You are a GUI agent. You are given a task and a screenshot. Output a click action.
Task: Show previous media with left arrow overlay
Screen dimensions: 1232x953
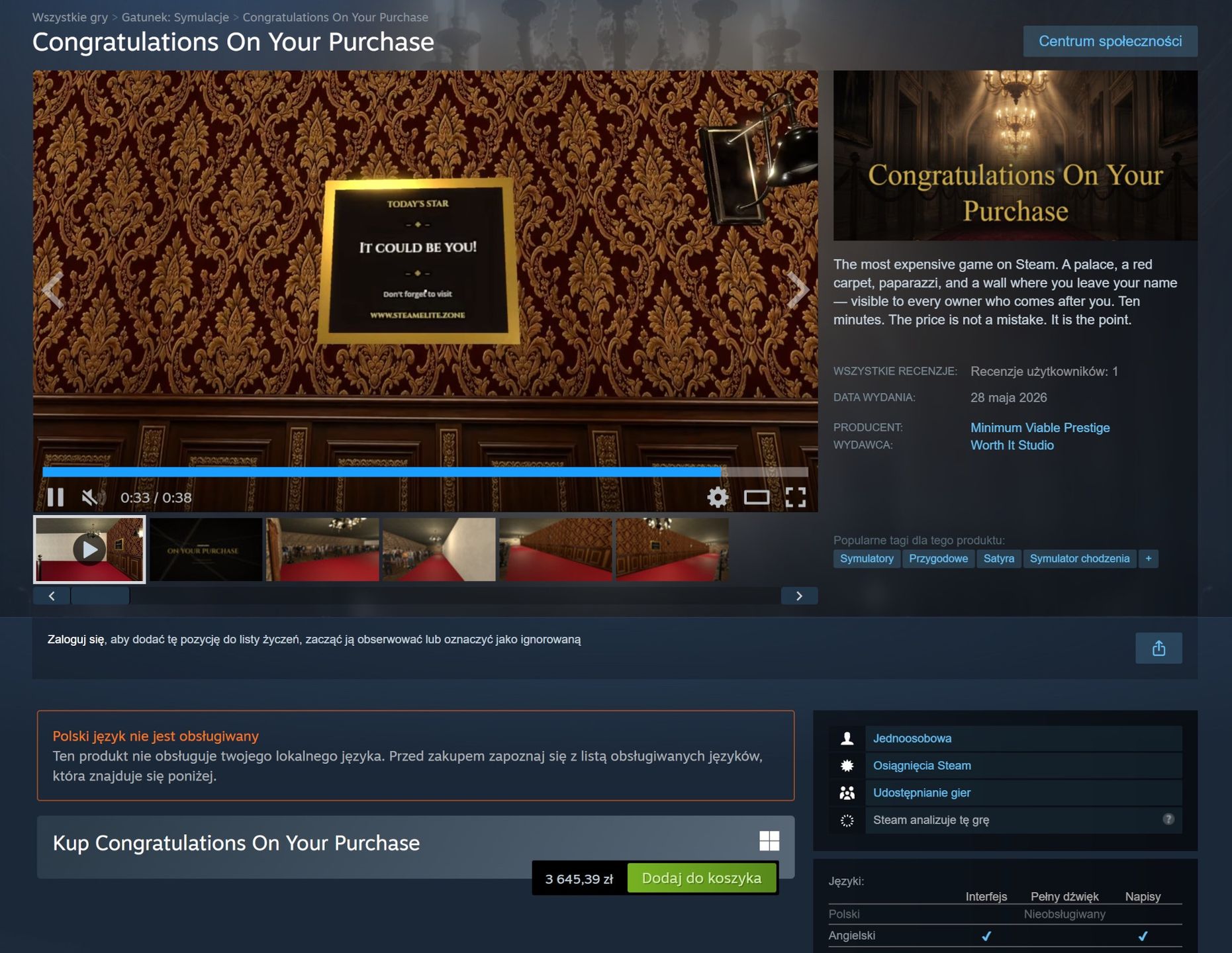[x=53, y=290]
